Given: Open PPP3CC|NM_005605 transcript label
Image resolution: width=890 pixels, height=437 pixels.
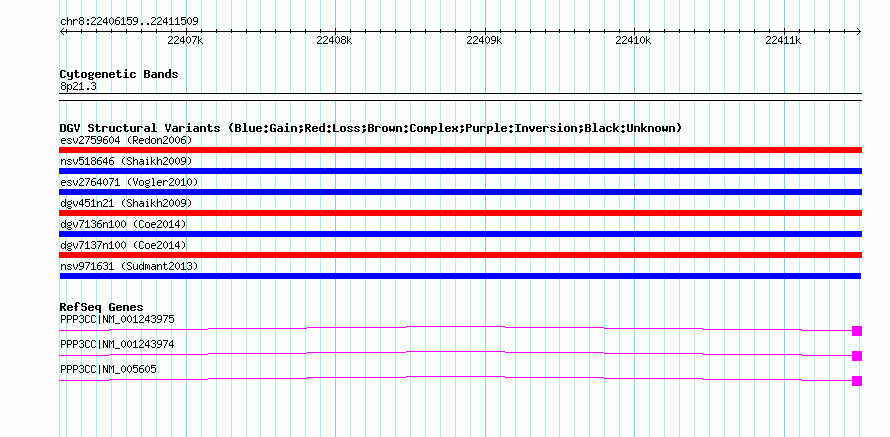Looking at the screenshot, I should click(x=108, y=369).
